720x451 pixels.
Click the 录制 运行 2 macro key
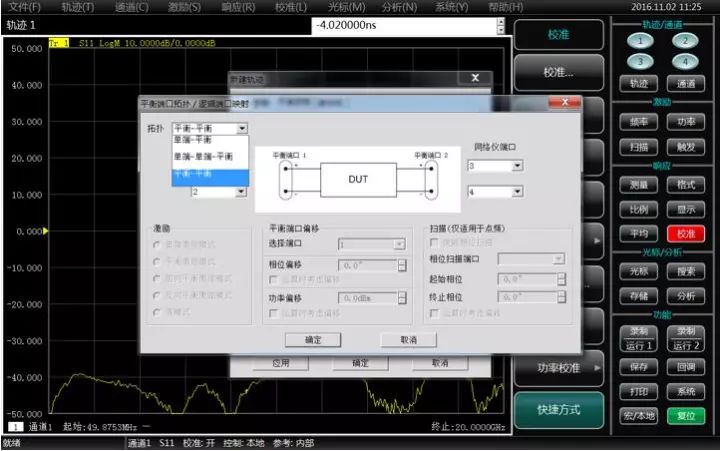(686, 338)
